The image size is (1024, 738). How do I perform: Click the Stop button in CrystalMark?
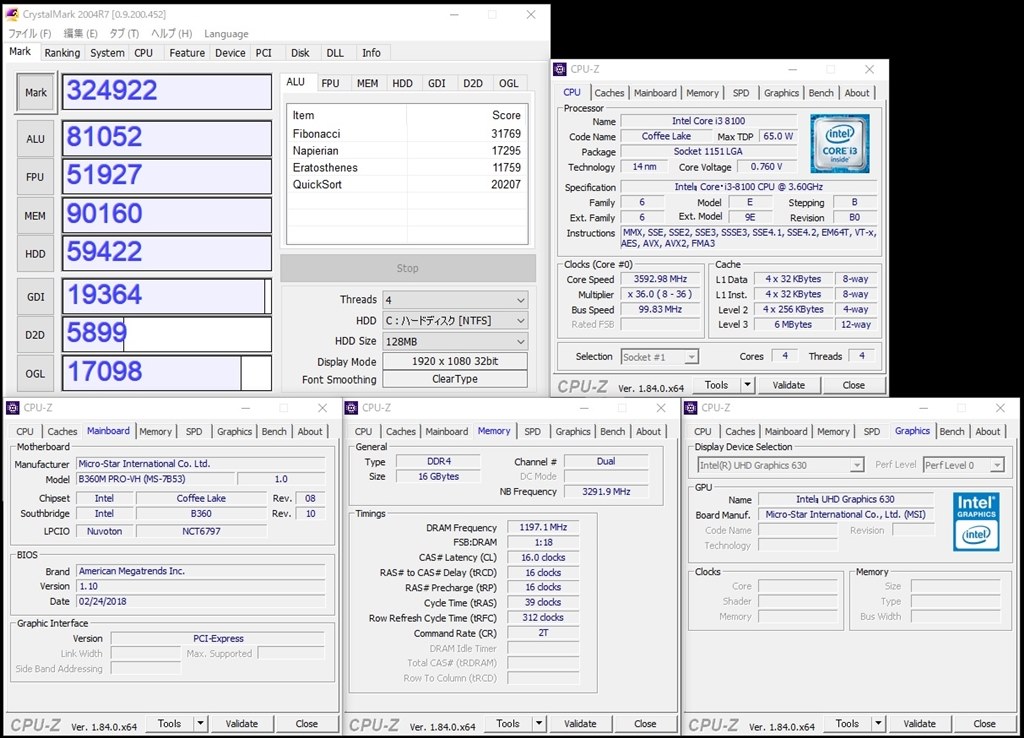408,268
